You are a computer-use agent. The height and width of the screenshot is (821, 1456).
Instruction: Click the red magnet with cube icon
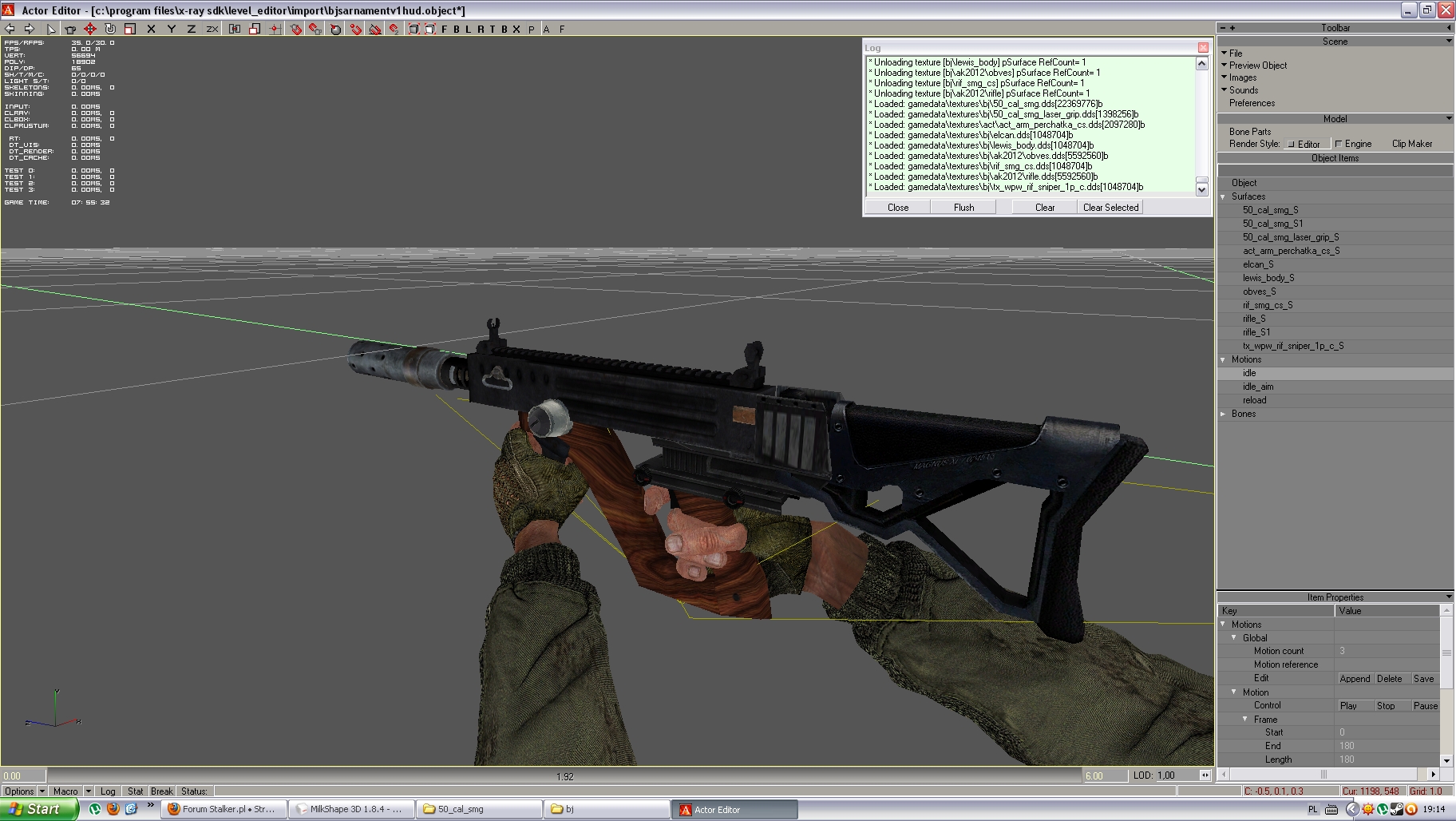coord(315,29)
